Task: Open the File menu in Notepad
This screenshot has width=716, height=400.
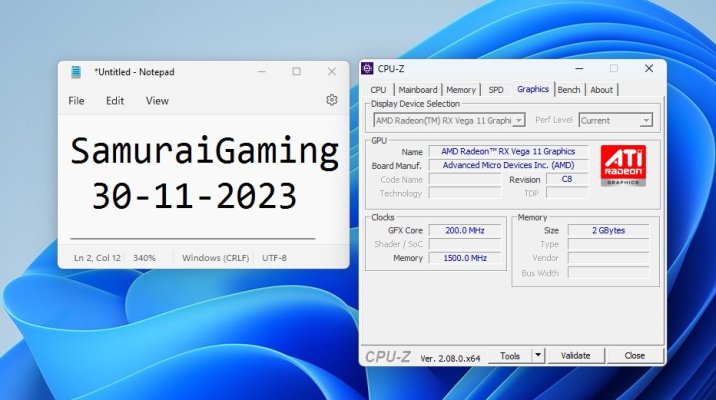Action: click(76, 100)
